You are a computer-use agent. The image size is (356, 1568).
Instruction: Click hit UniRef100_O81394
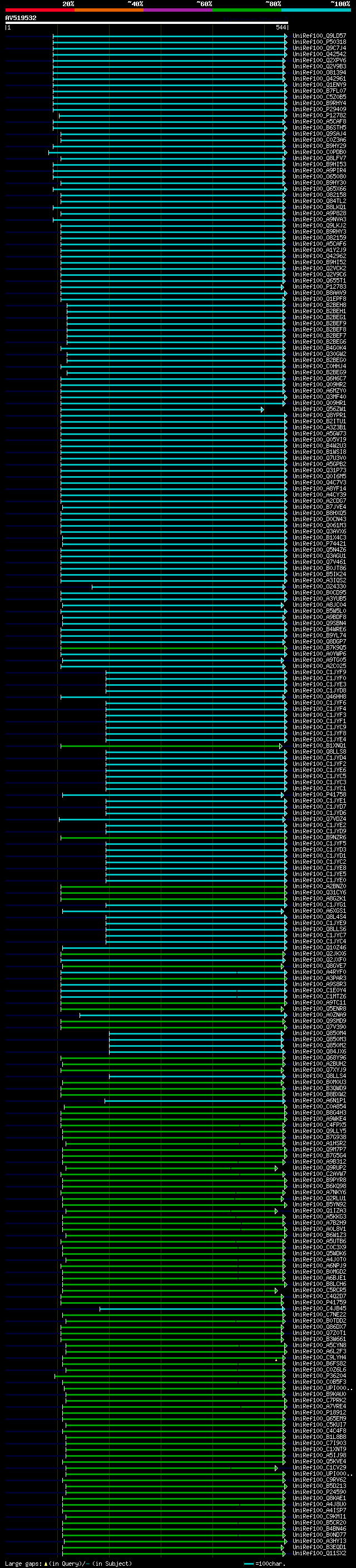pyautogui.click(x=319, y=72)
